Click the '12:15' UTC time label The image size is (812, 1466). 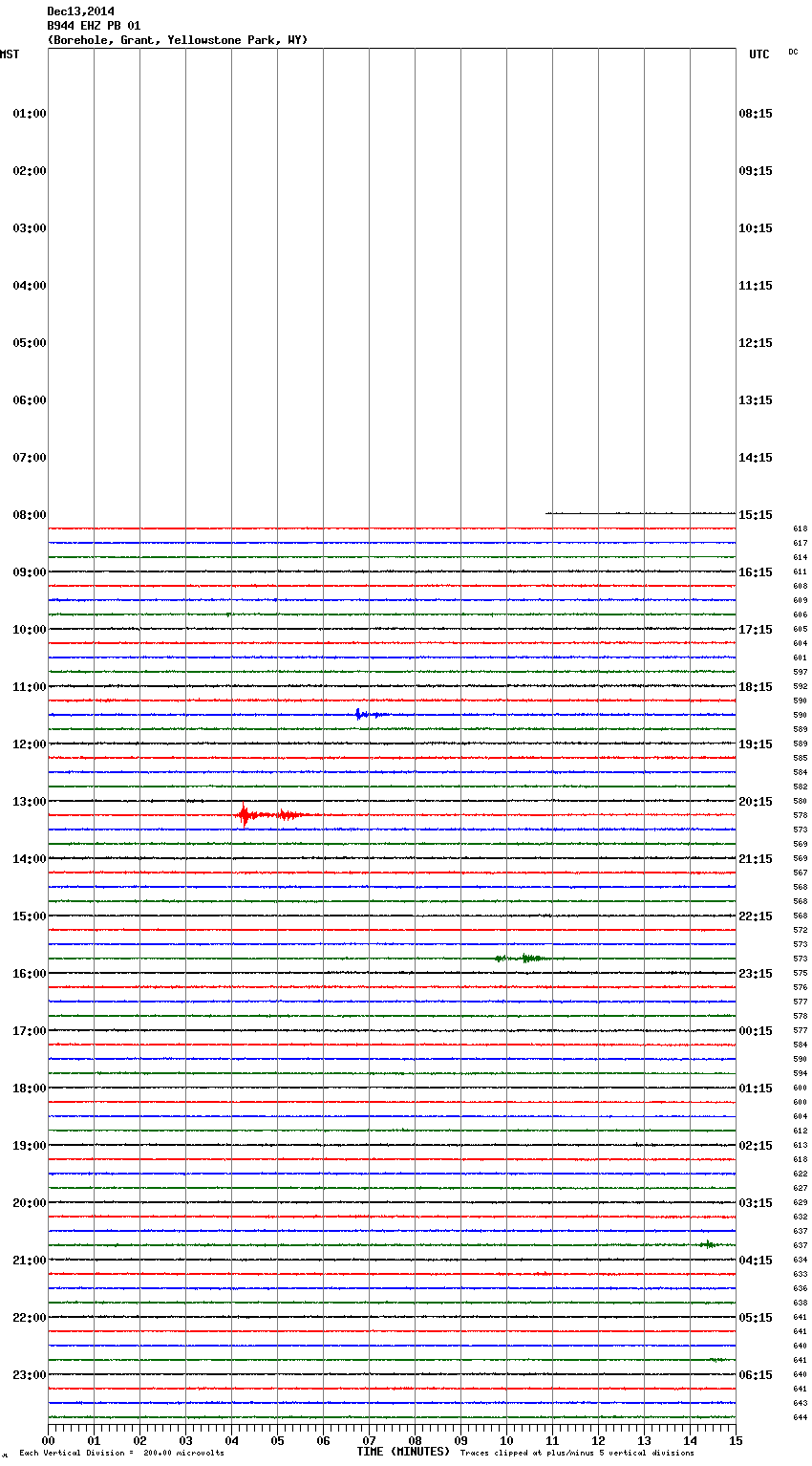(x=756, y=343)
